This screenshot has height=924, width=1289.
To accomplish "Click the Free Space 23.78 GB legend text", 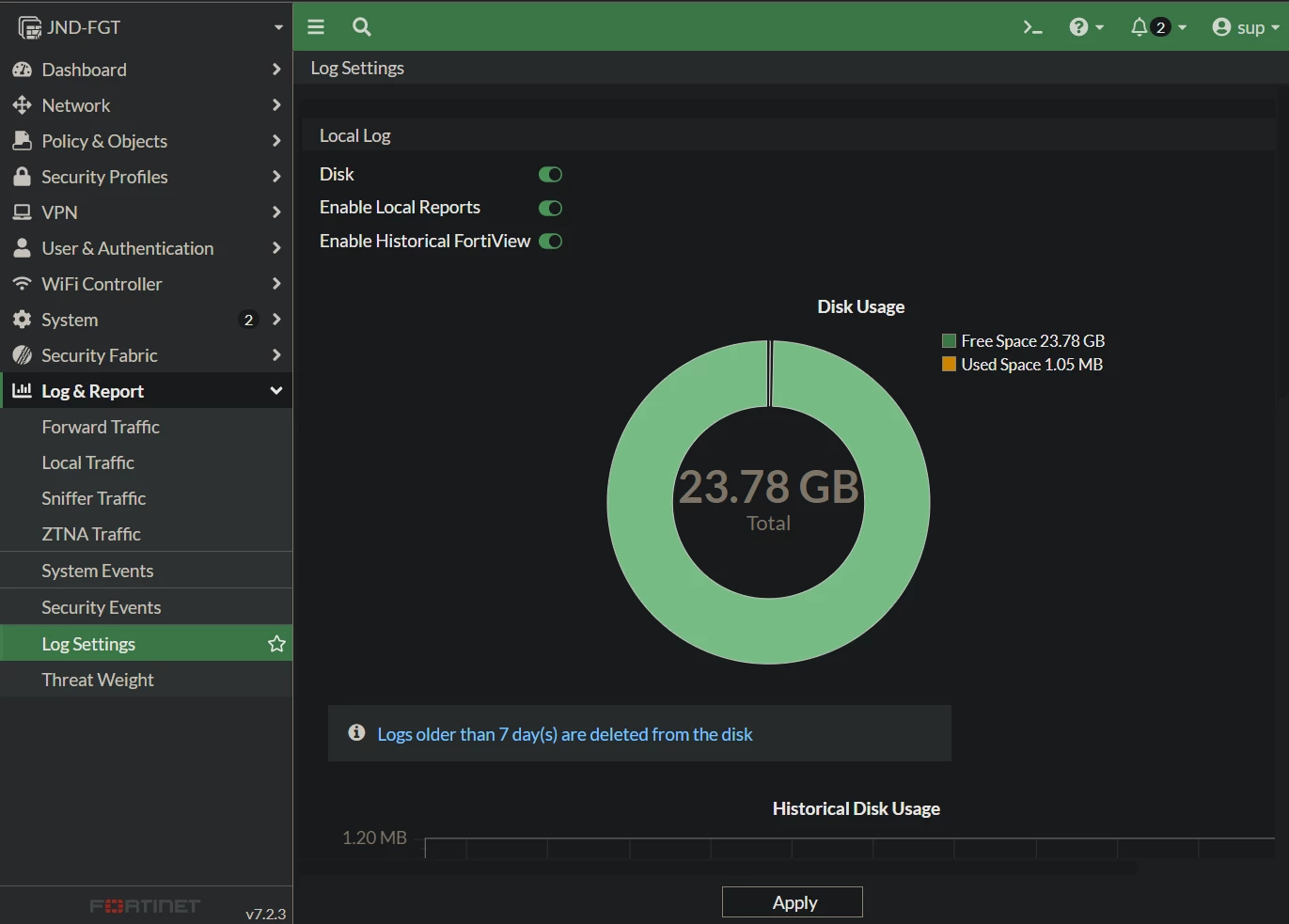I will click(1033, 340).
